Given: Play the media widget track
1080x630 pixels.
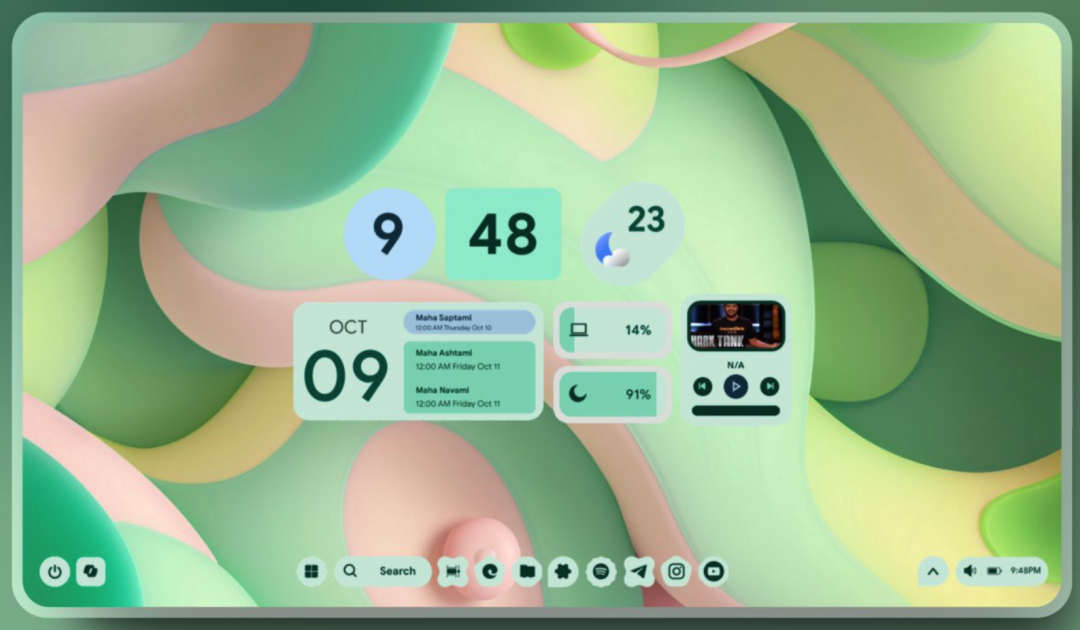Looking at the screenshot, I should pos(736,386).
